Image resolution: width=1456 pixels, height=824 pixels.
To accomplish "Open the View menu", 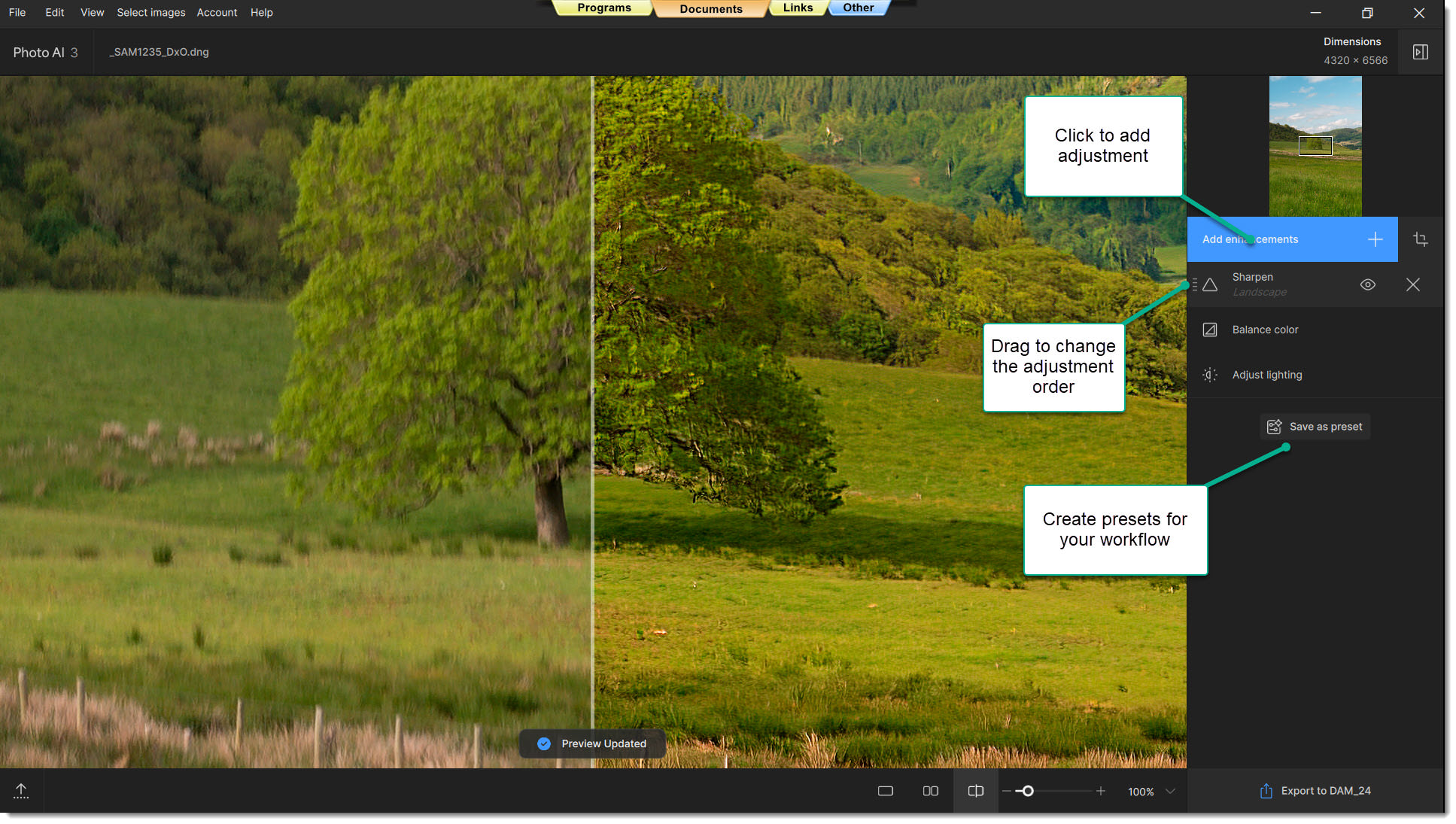I will click(92, 12).
